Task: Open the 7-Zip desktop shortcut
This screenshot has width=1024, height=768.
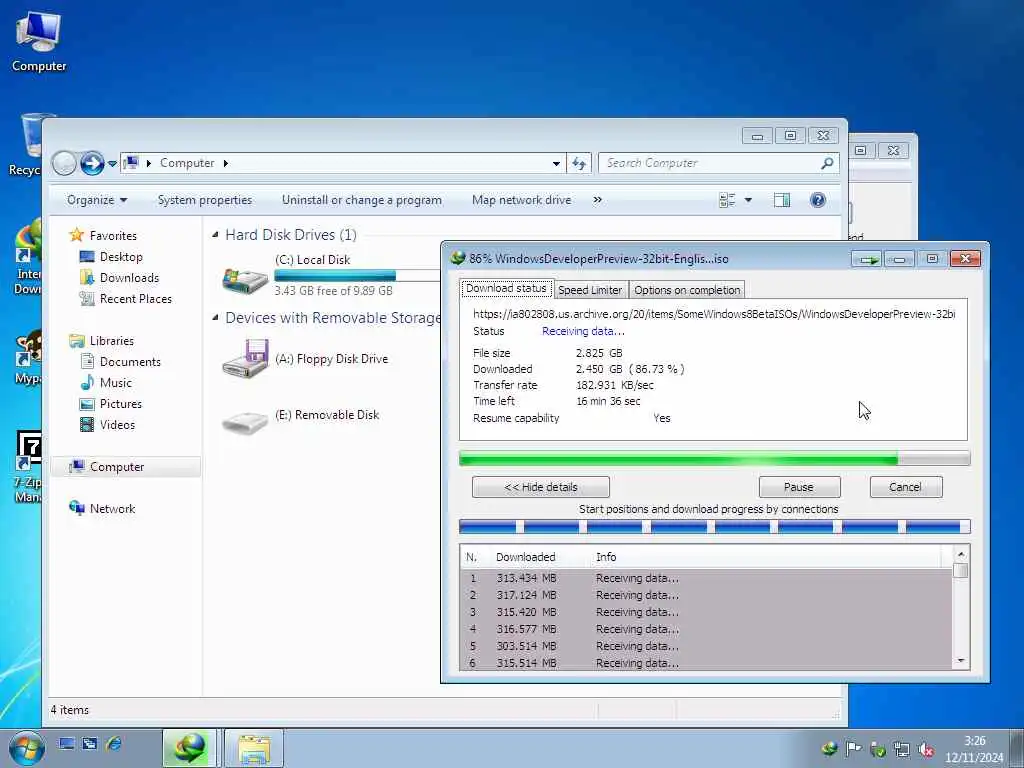Action: pyautogui.click(x=27, y=467)
